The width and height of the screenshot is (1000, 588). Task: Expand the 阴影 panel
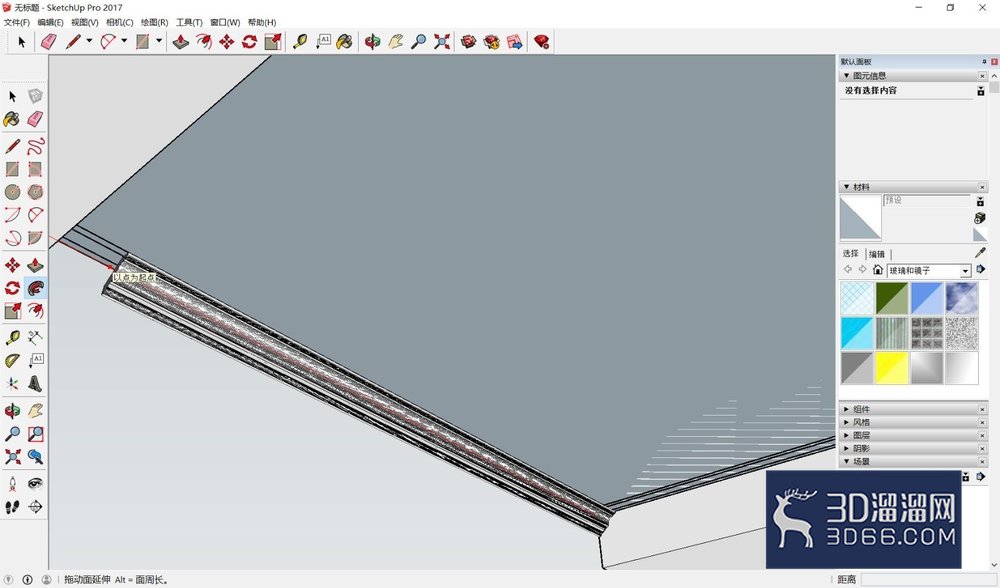pyautogui.click(x=846, y=448)
